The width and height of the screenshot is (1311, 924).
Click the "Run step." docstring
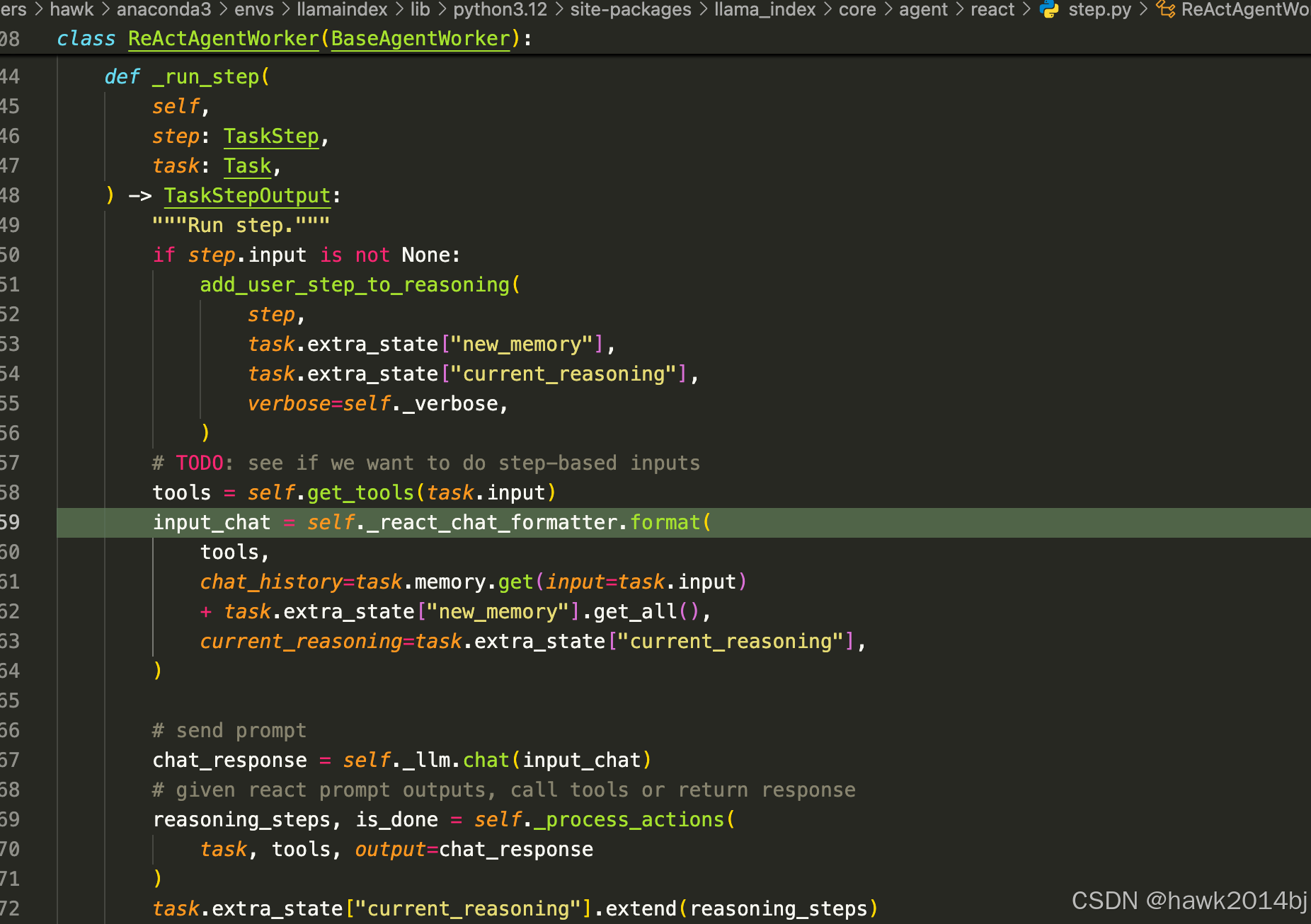click(x=241, y=225)
